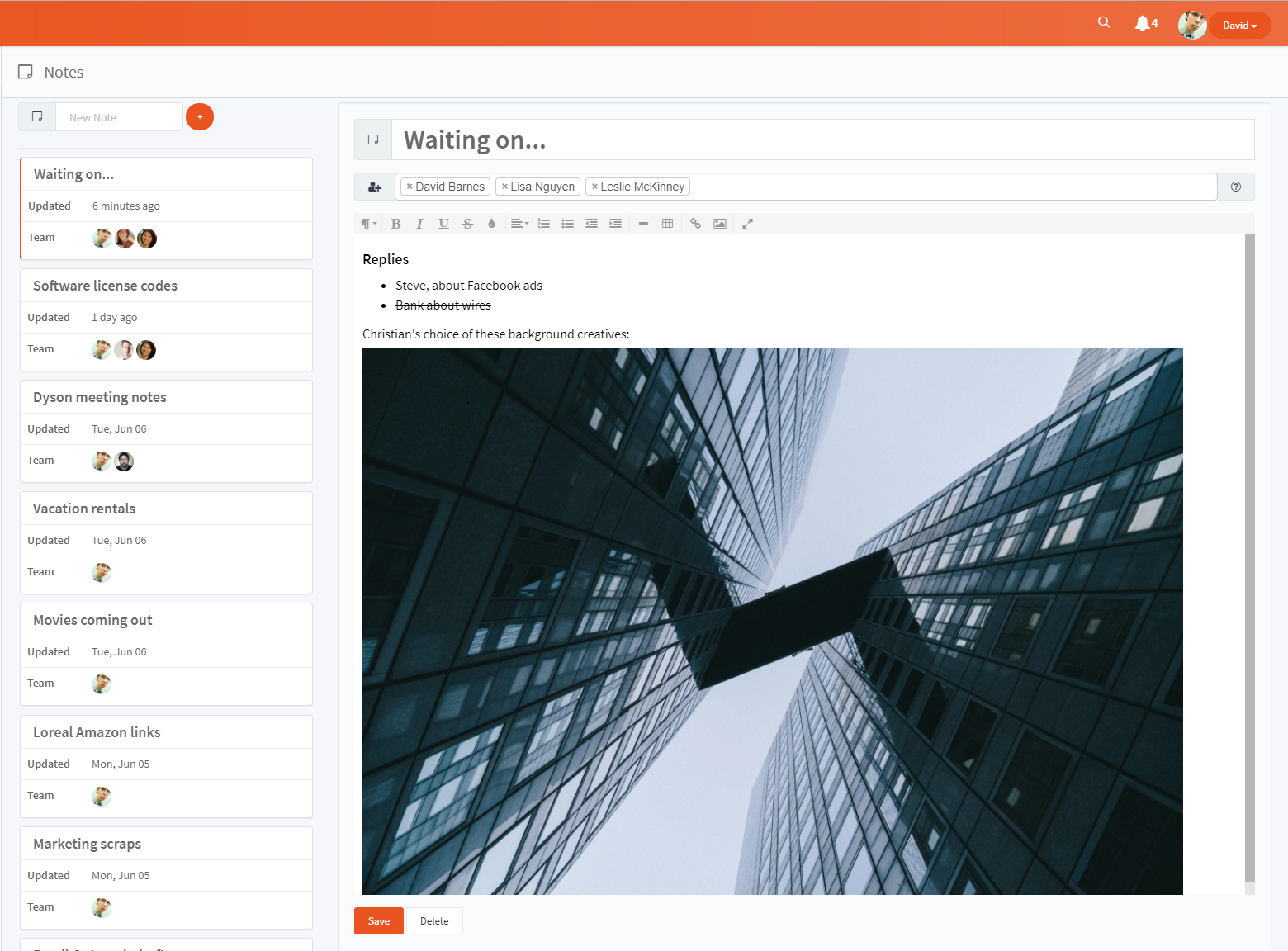Click the team avatar on 'Marketing scraps' card
This screenshot has height=951, width=1288.
point(102,908)
